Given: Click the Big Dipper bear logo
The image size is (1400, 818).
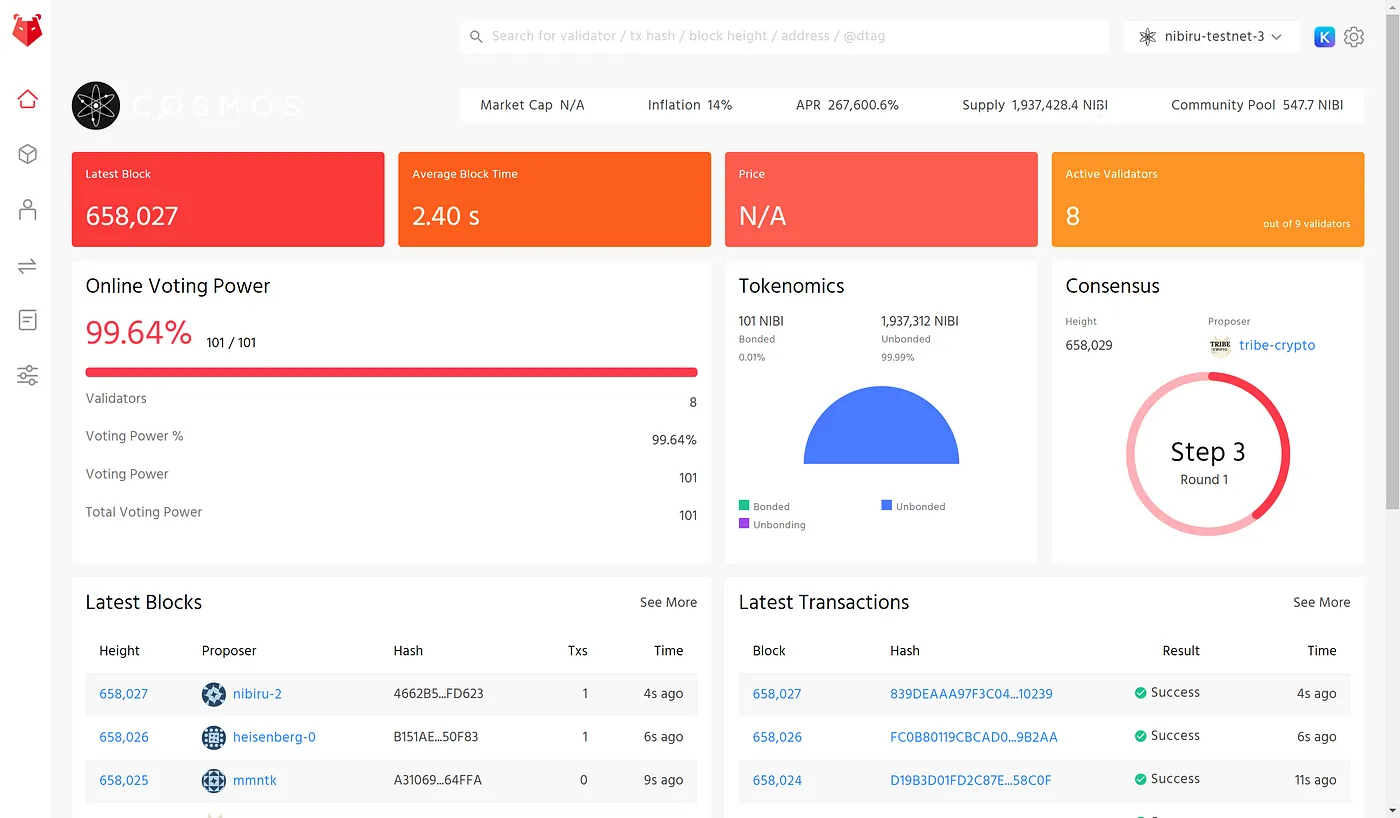Looking at the screenshot, I should (x=27, y=31).
